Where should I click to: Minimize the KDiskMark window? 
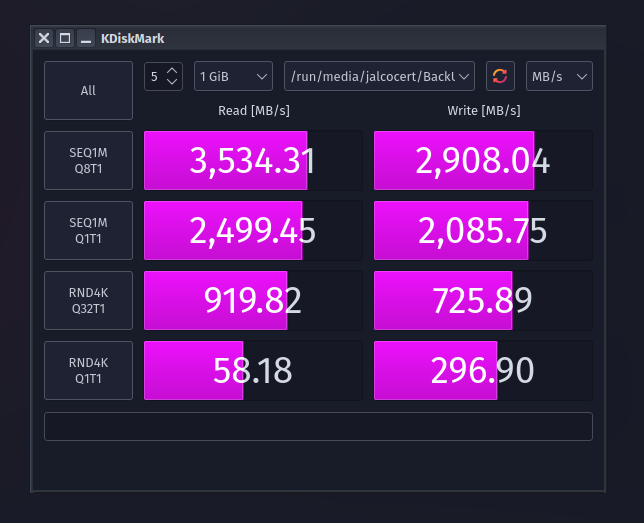86,38
